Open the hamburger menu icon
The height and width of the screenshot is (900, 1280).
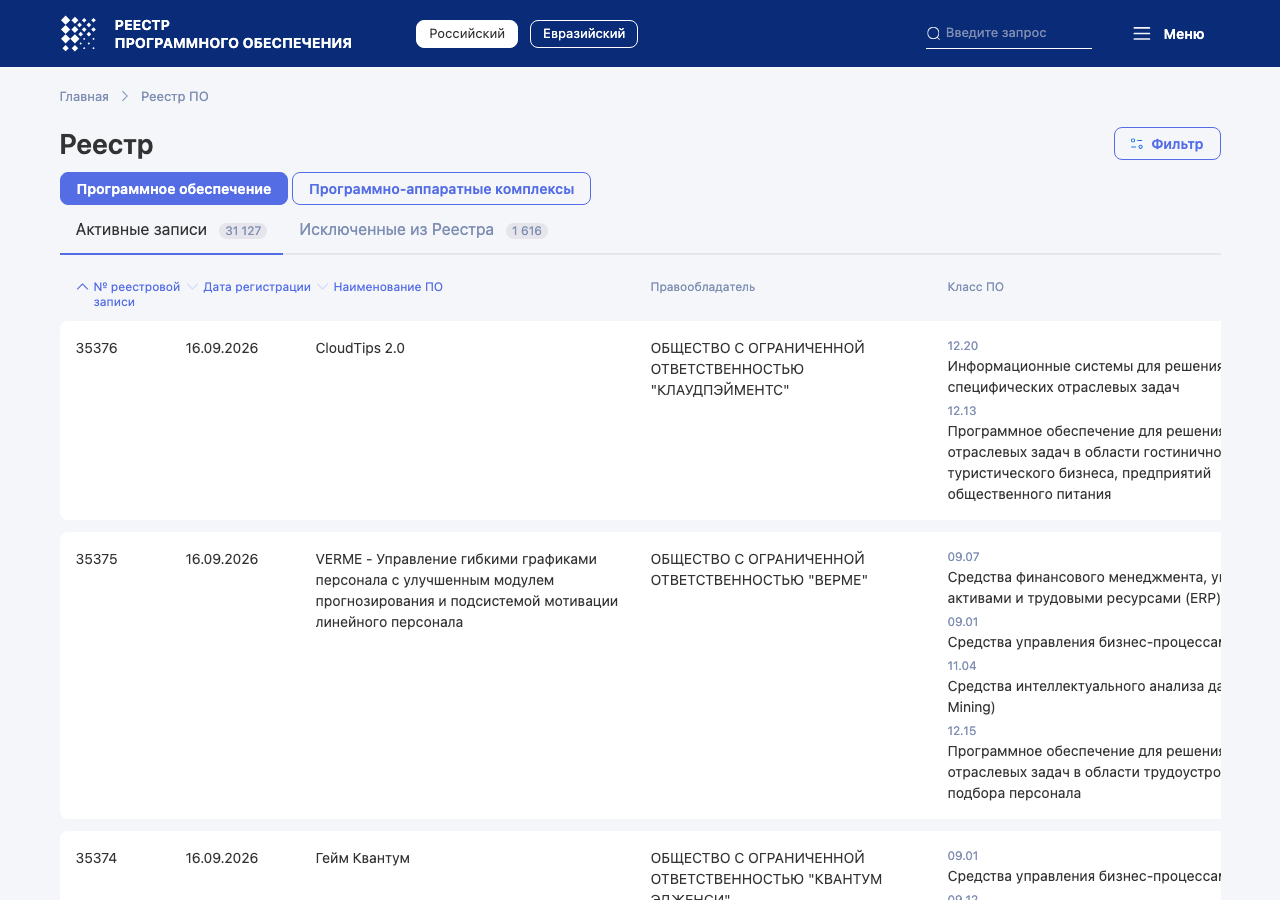[x=1142, y=34]
